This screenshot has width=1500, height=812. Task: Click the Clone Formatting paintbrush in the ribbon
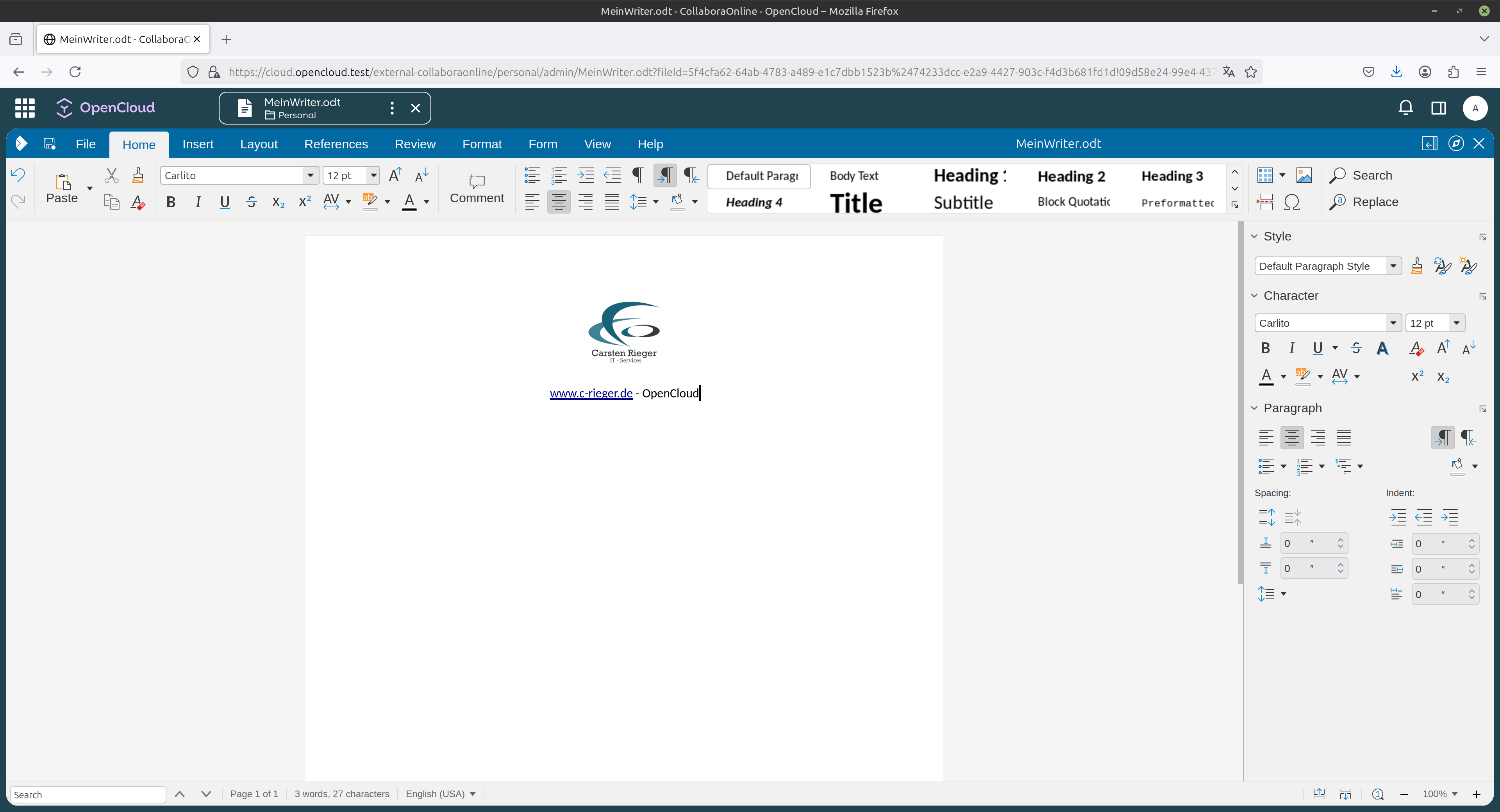pos(138,175)
